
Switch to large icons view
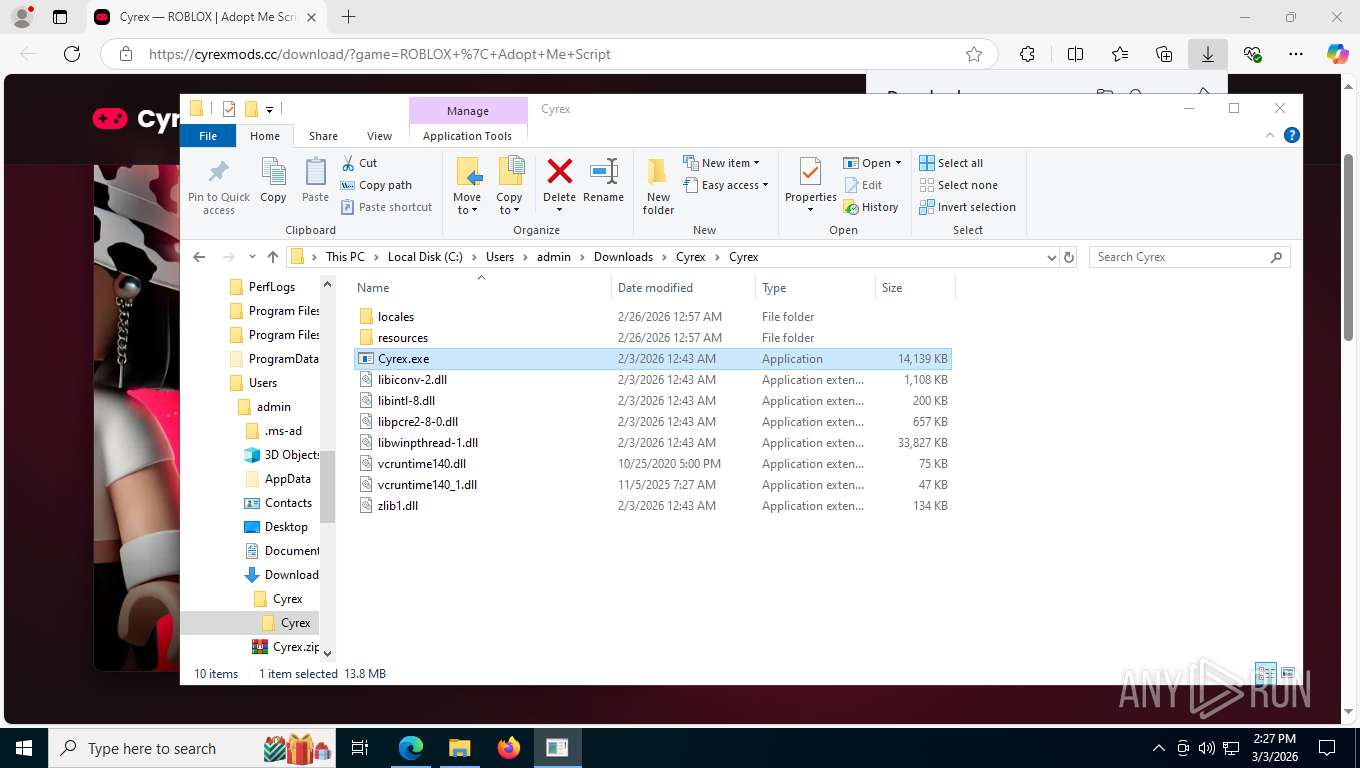[x=1288, y=673]
